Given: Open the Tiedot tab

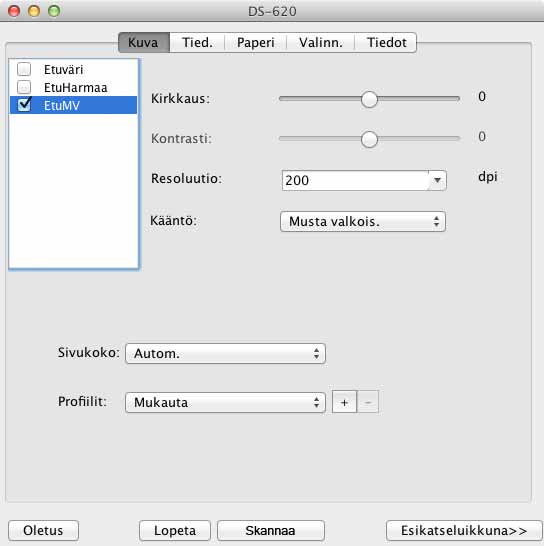Looking at the screenshot, I should 386,42.
